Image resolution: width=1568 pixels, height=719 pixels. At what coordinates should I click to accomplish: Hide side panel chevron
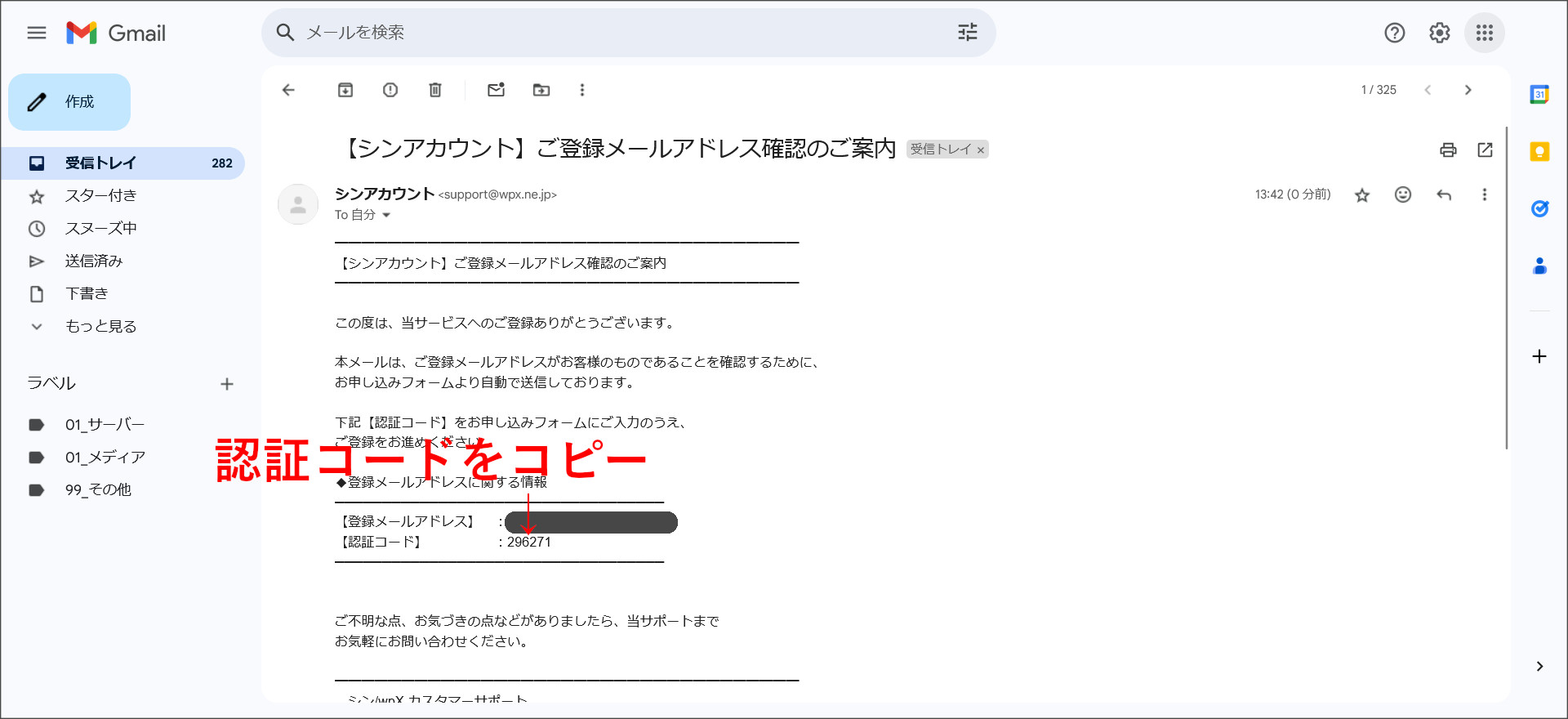pos(1539,666)
